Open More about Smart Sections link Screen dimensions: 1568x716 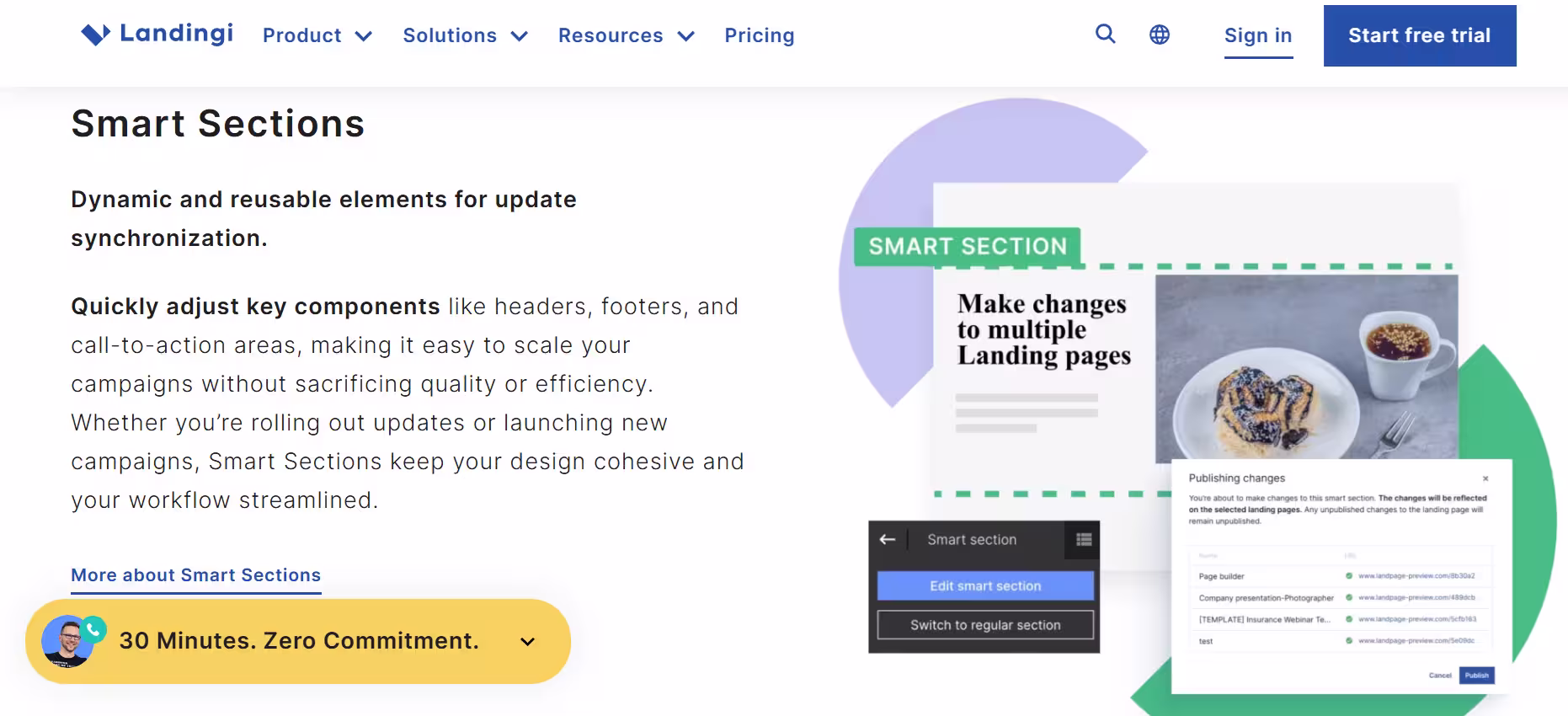pos(196,575)
